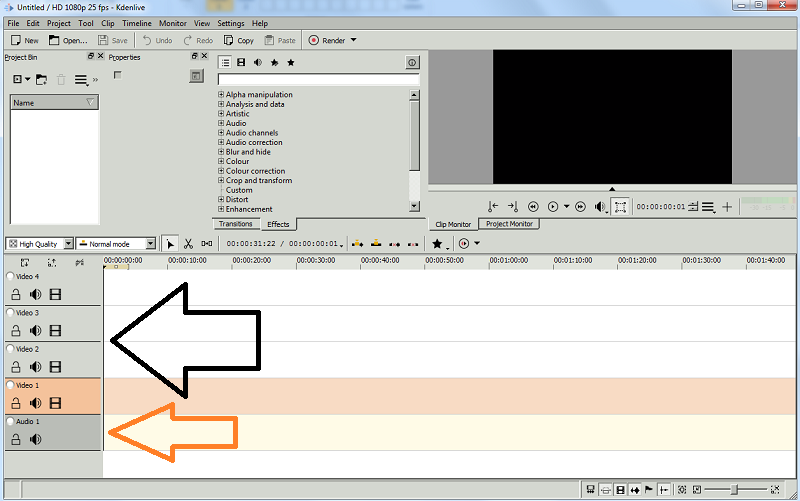Toggle show markers comments flag icon
This screenshot has width=800, height=501.
649,490
